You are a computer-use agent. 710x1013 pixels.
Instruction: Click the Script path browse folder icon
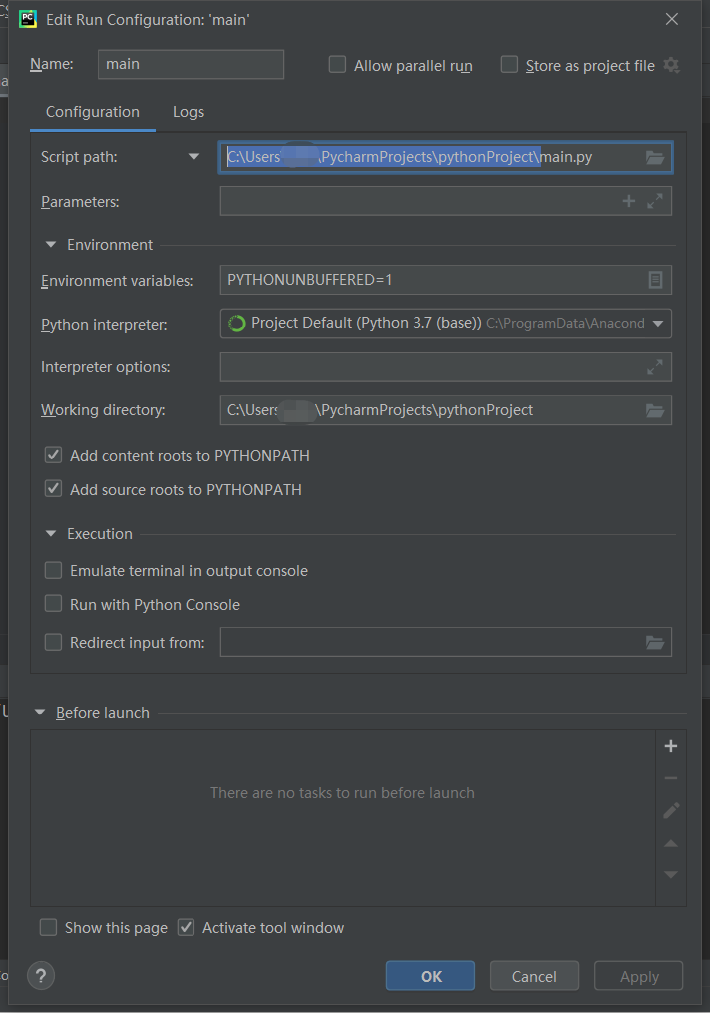coord(655,157)
